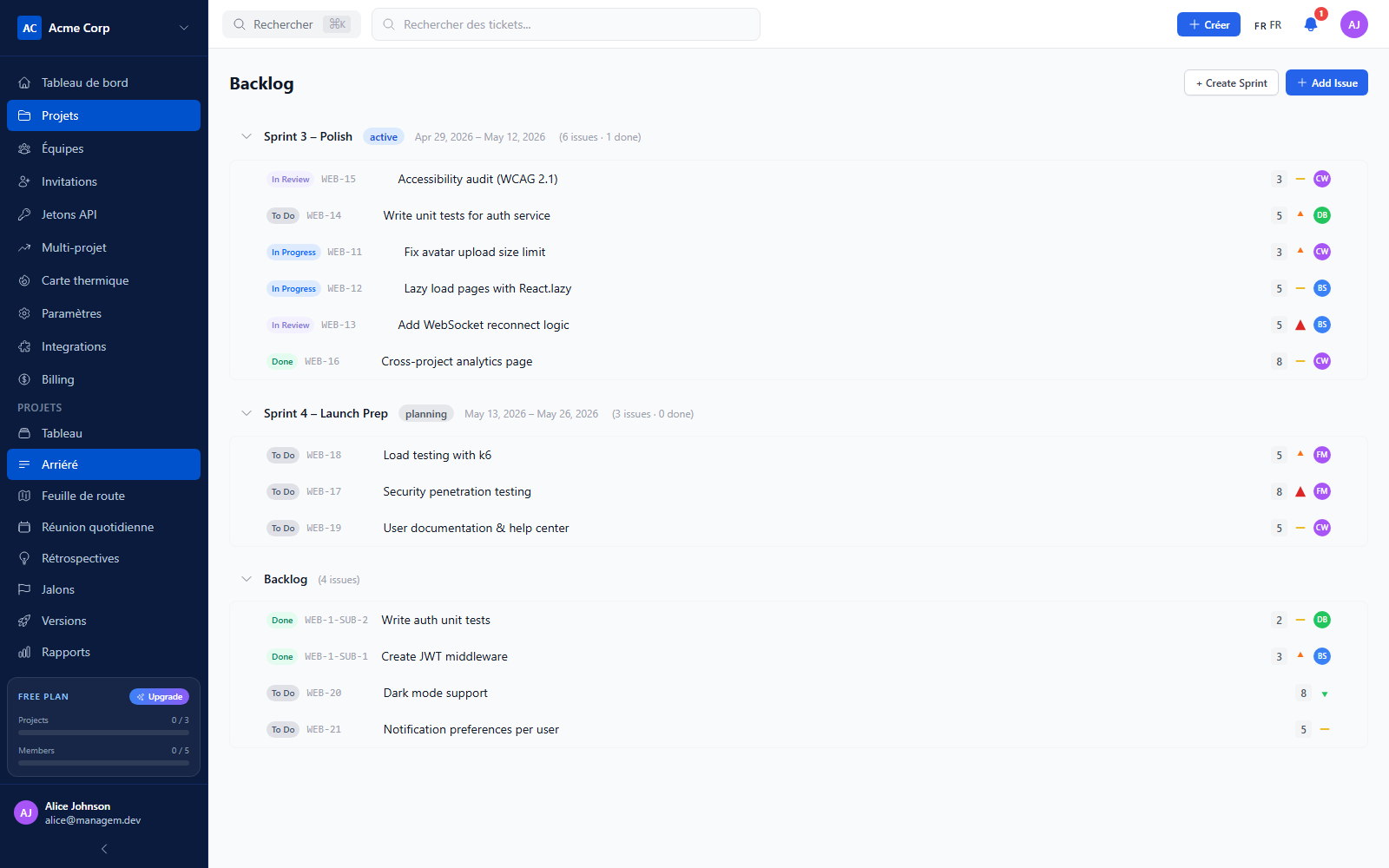Image resolution: width=1389 pixels, height=868 pixels.
Task: Click the Rechercher quick search box
Action: [x=292, y=24]
